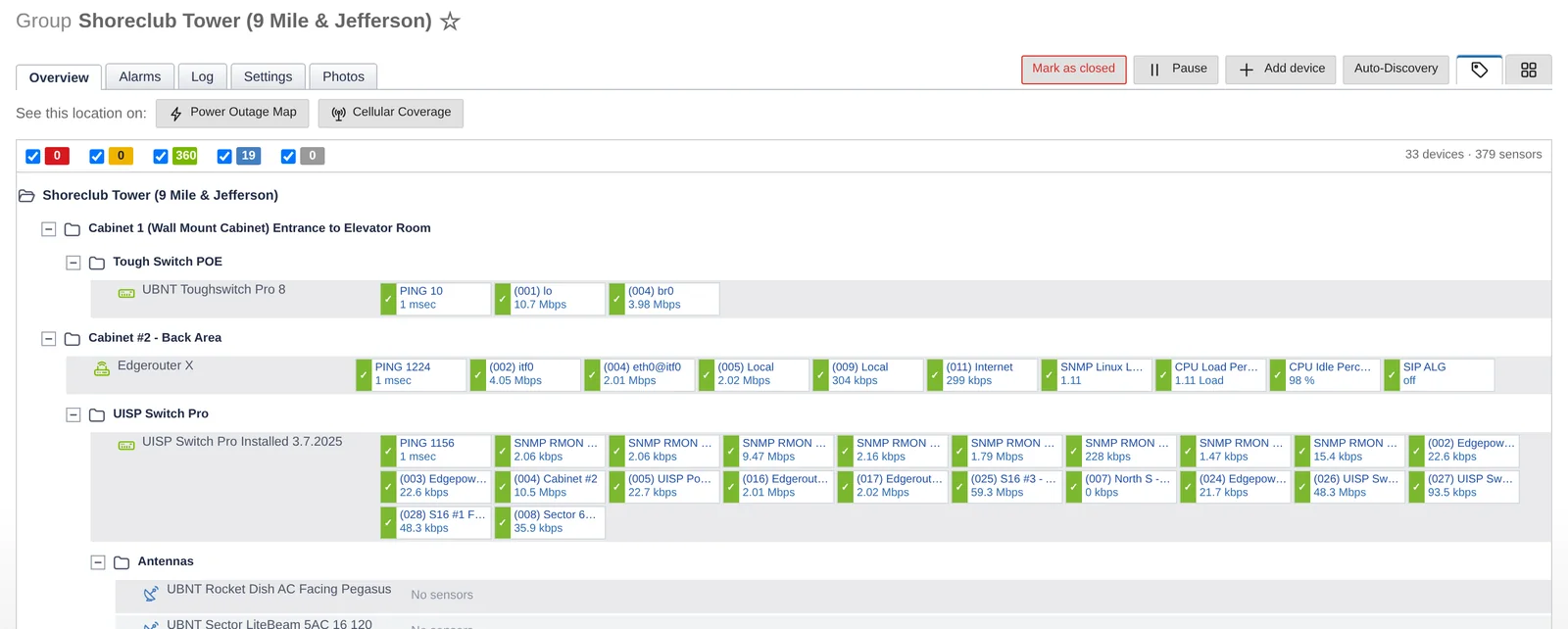This screenshot has height=629, width=1568.
Task: Toggle the green 360 sensors filter checkbox
Action: pos(161,156)
